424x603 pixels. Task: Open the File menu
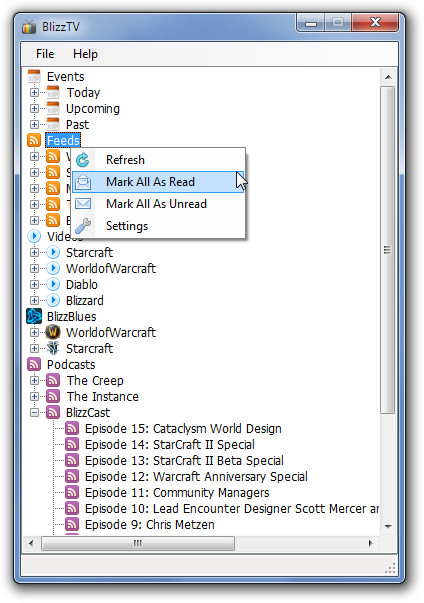click(45, 54)
